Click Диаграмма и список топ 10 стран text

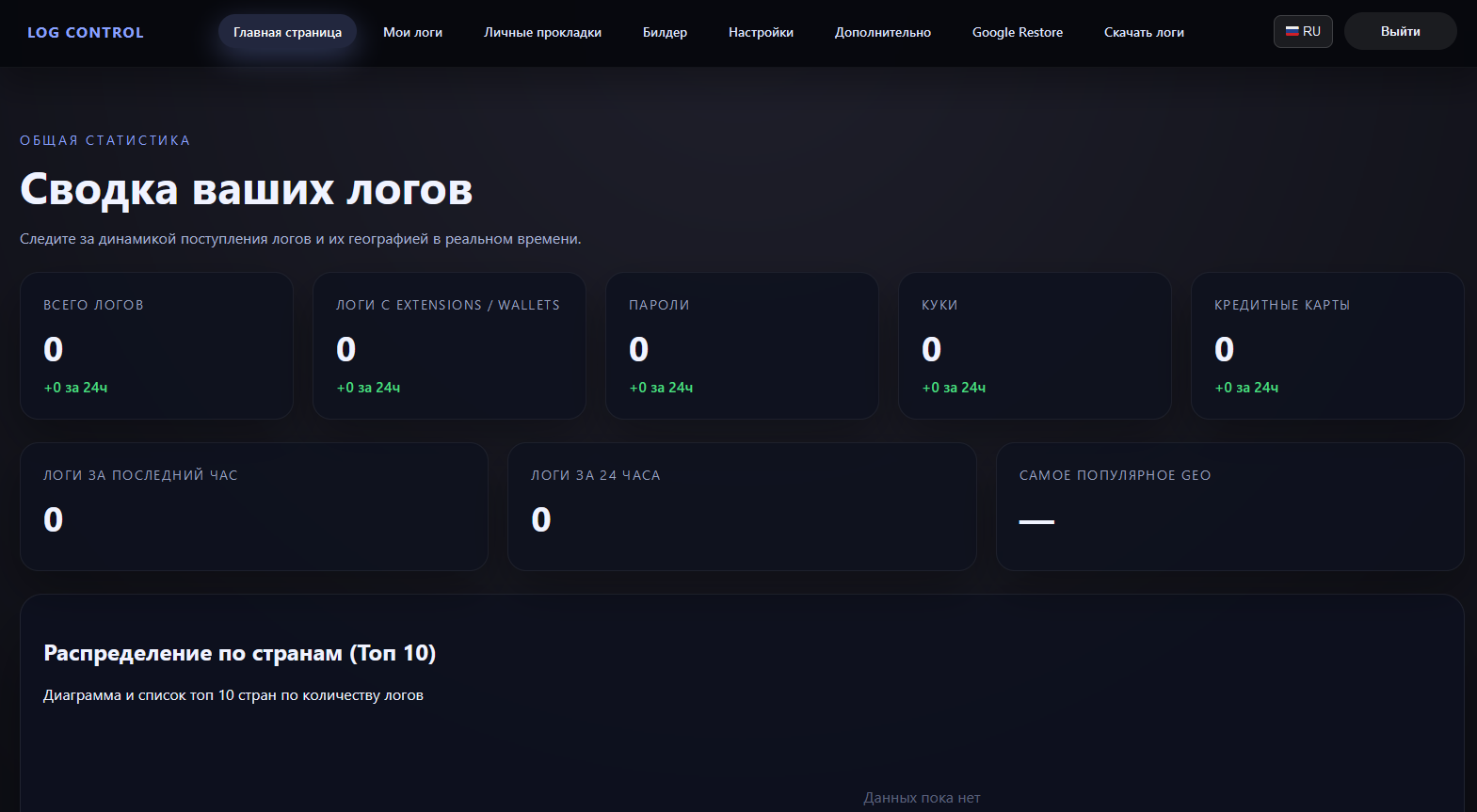pyautogui.click(x=233, y=695)
